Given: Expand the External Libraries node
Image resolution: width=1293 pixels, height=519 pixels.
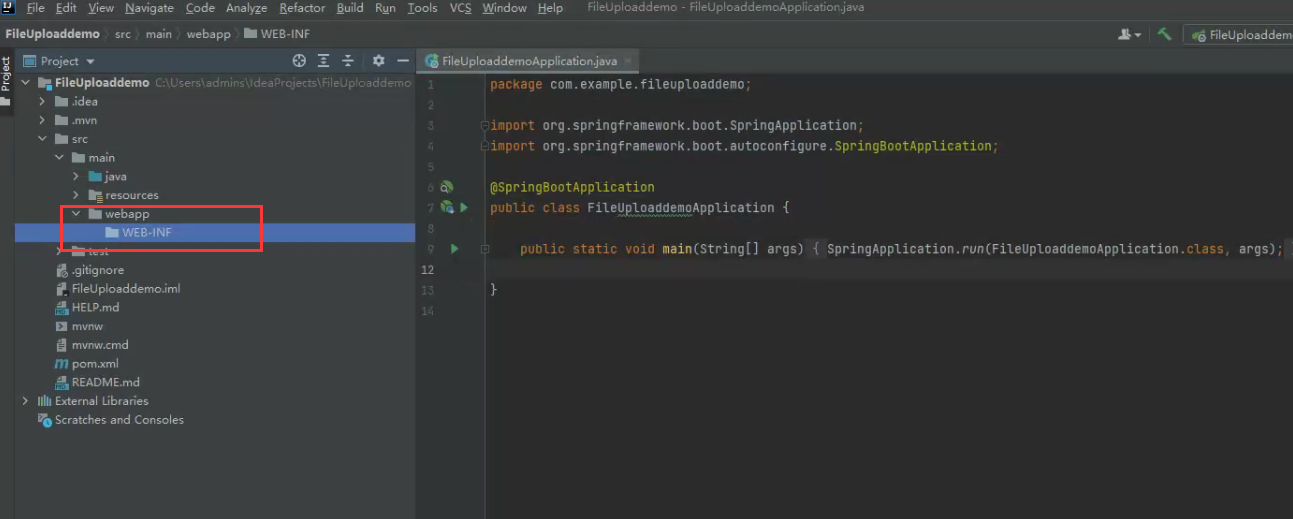Looking at the screenshot, I should tap(25, 401).
